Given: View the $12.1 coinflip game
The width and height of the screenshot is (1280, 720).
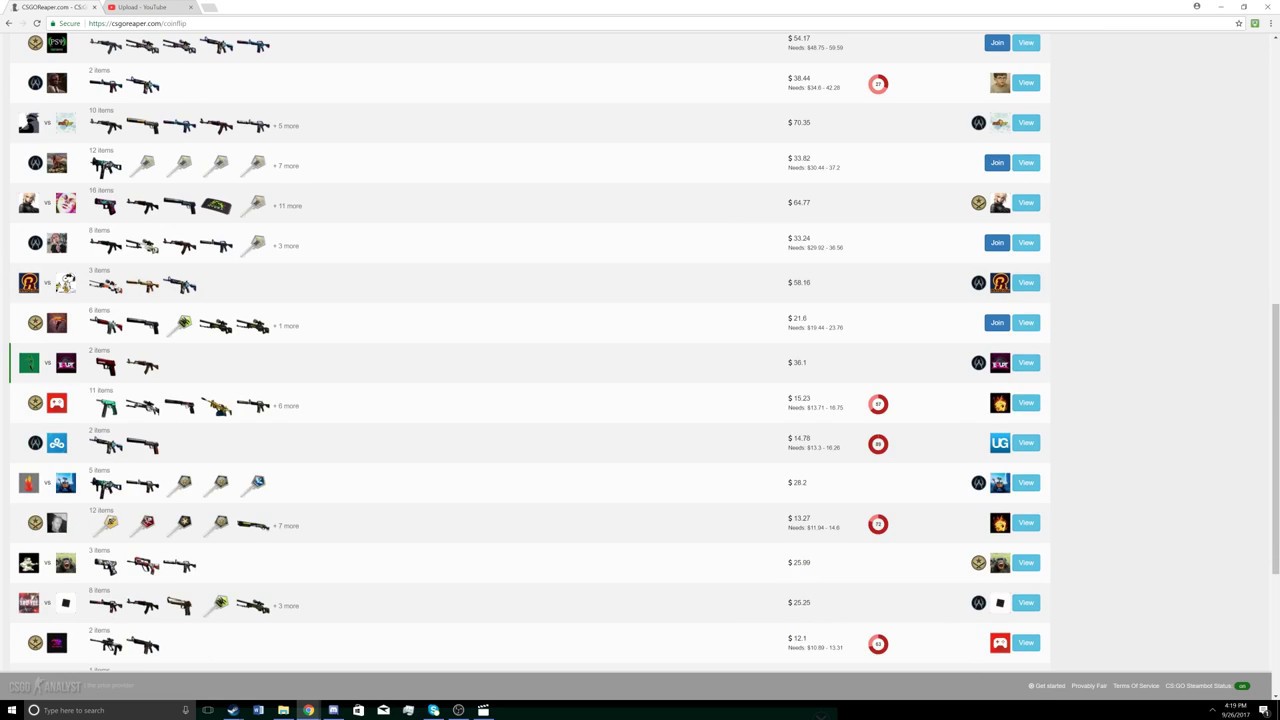Looking at the screenshot, I should pos(1026,643).
